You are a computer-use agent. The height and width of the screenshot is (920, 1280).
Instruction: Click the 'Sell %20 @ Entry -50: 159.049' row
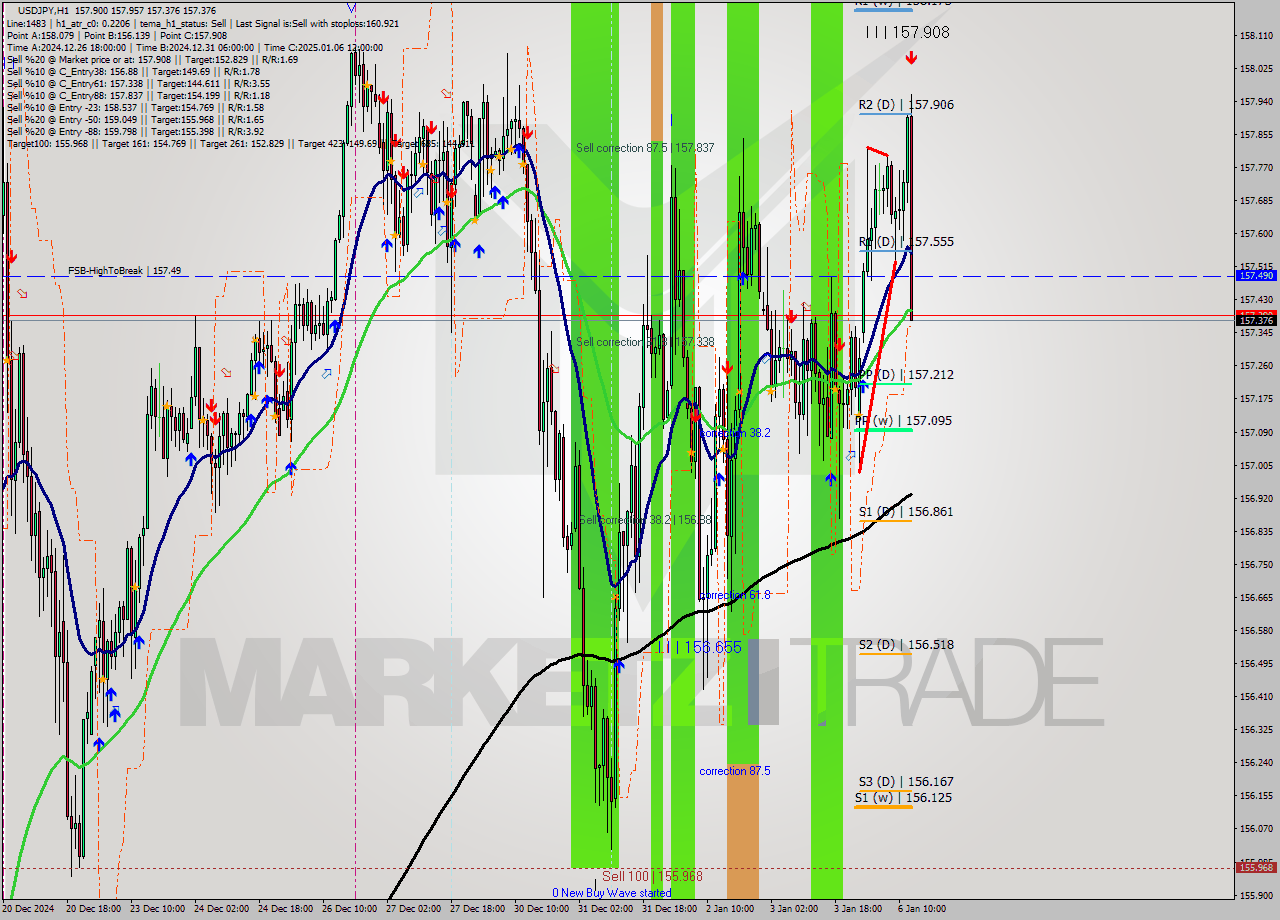135,119
